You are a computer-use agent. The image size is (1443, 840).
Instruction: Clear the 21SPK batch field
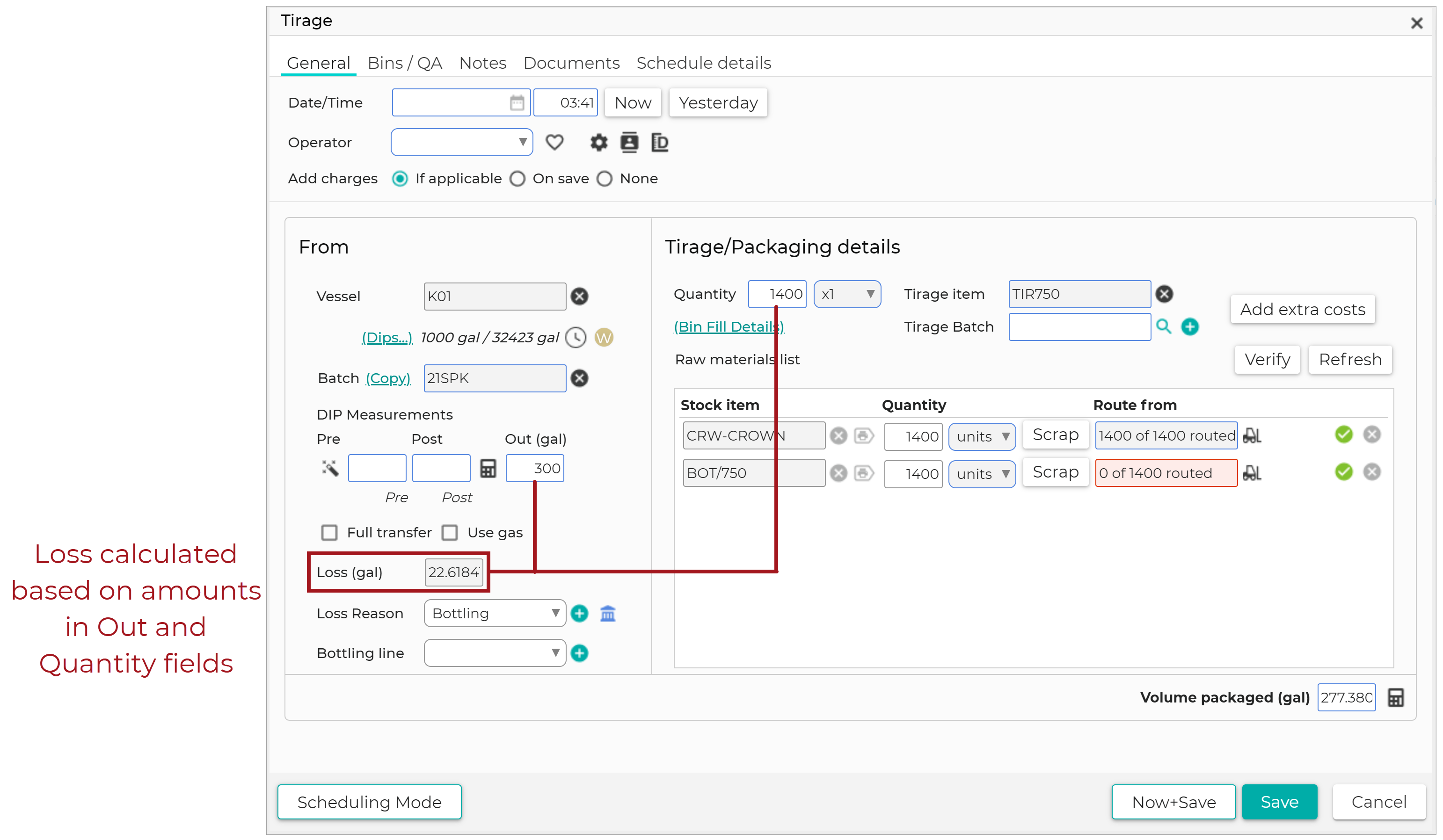579,378
